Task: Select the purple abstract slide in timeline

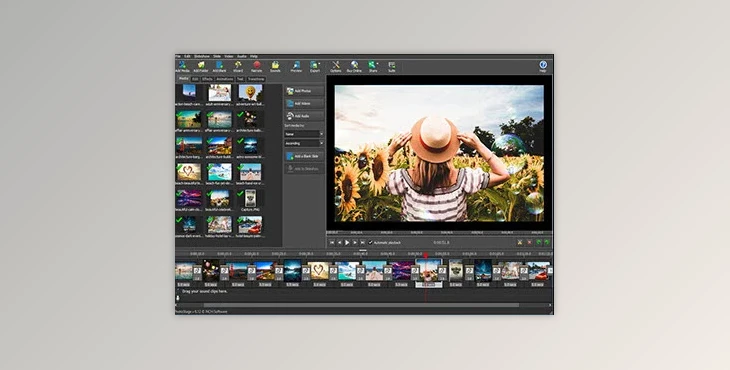Action: pyautogui.click(x=401, y=270)
